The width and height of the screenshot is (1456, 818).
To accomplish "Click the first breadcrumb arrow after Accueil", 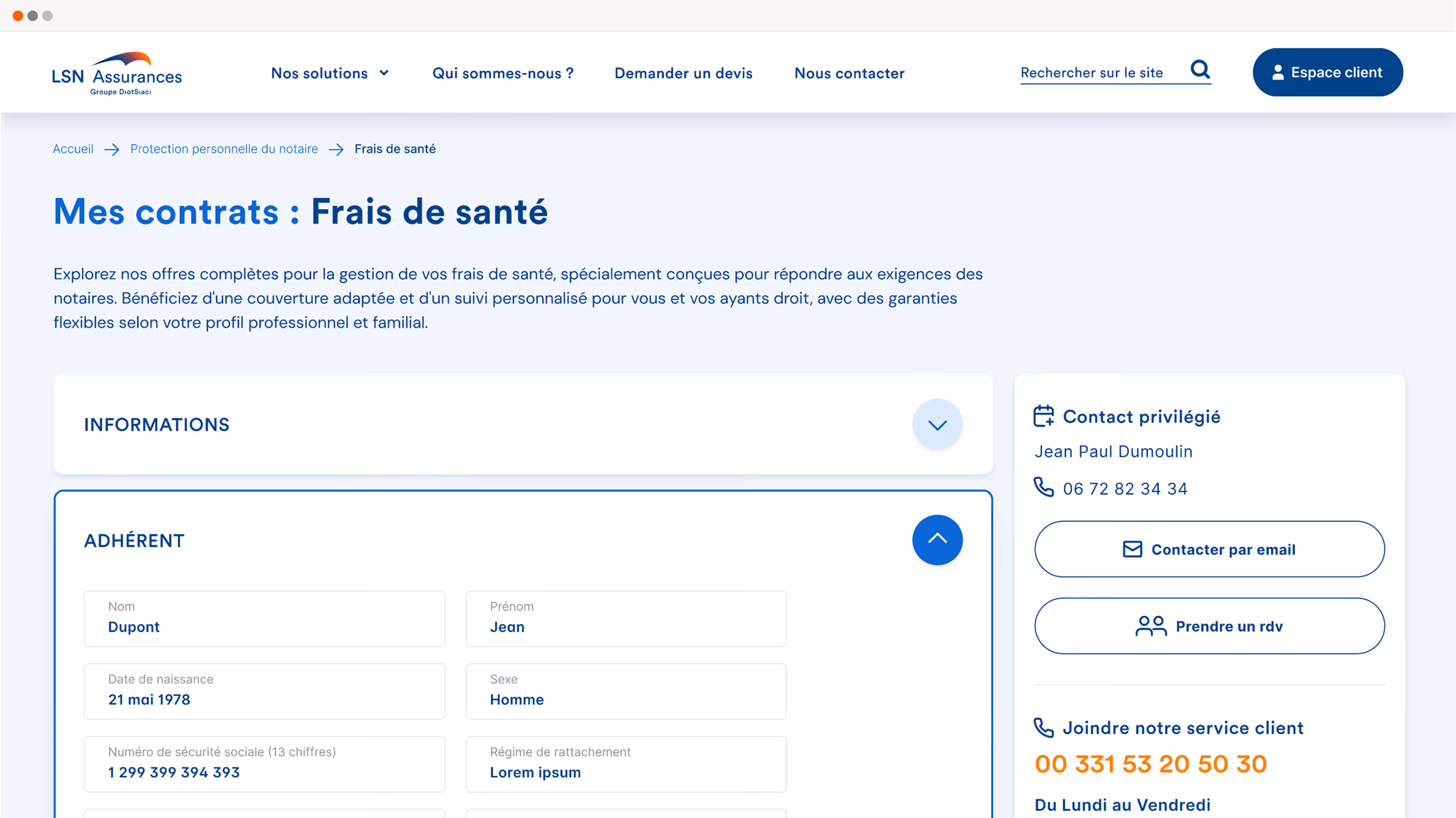I will coord(112,149).
